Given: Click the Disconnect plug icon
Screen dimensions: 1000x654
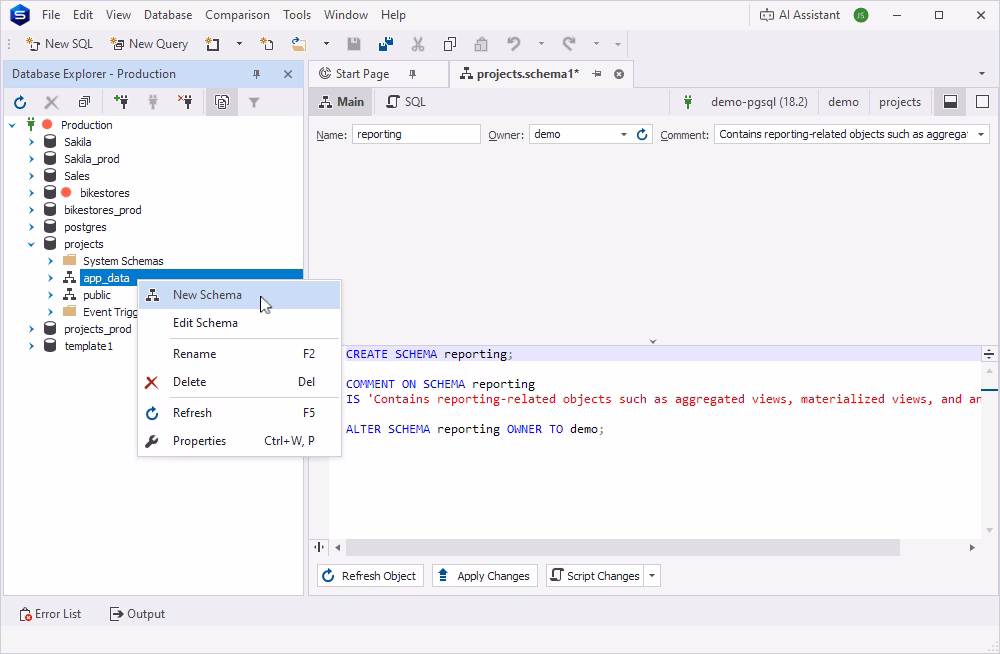Looking at the screenshot, I should [185, 102].
